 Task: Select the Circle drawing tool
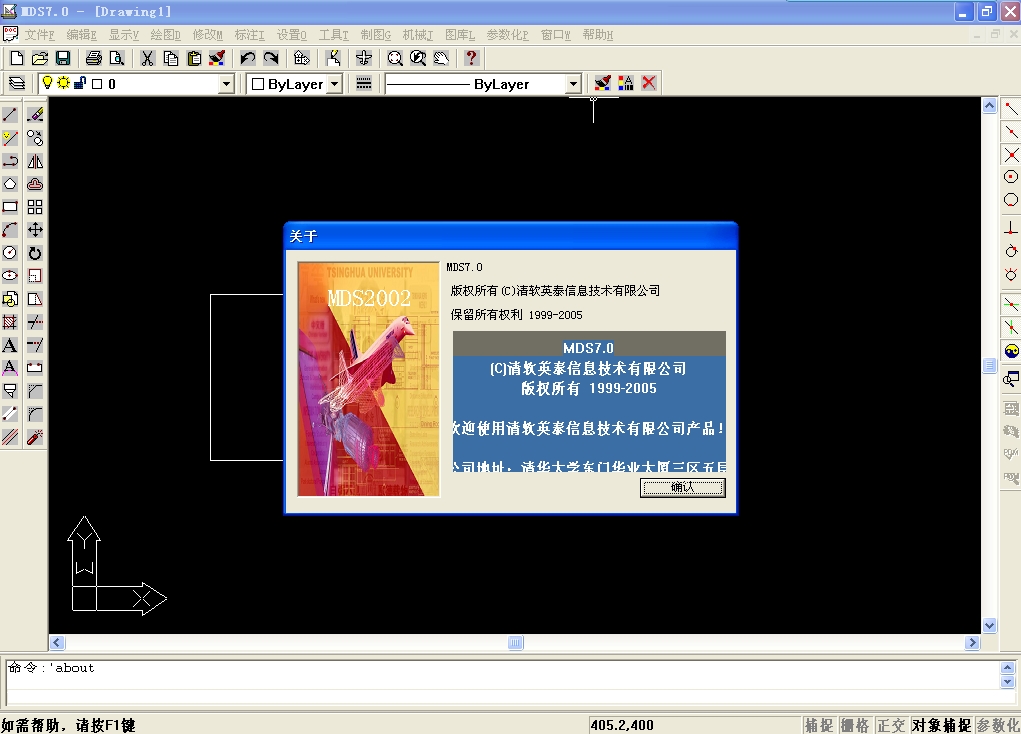[10, 253]
